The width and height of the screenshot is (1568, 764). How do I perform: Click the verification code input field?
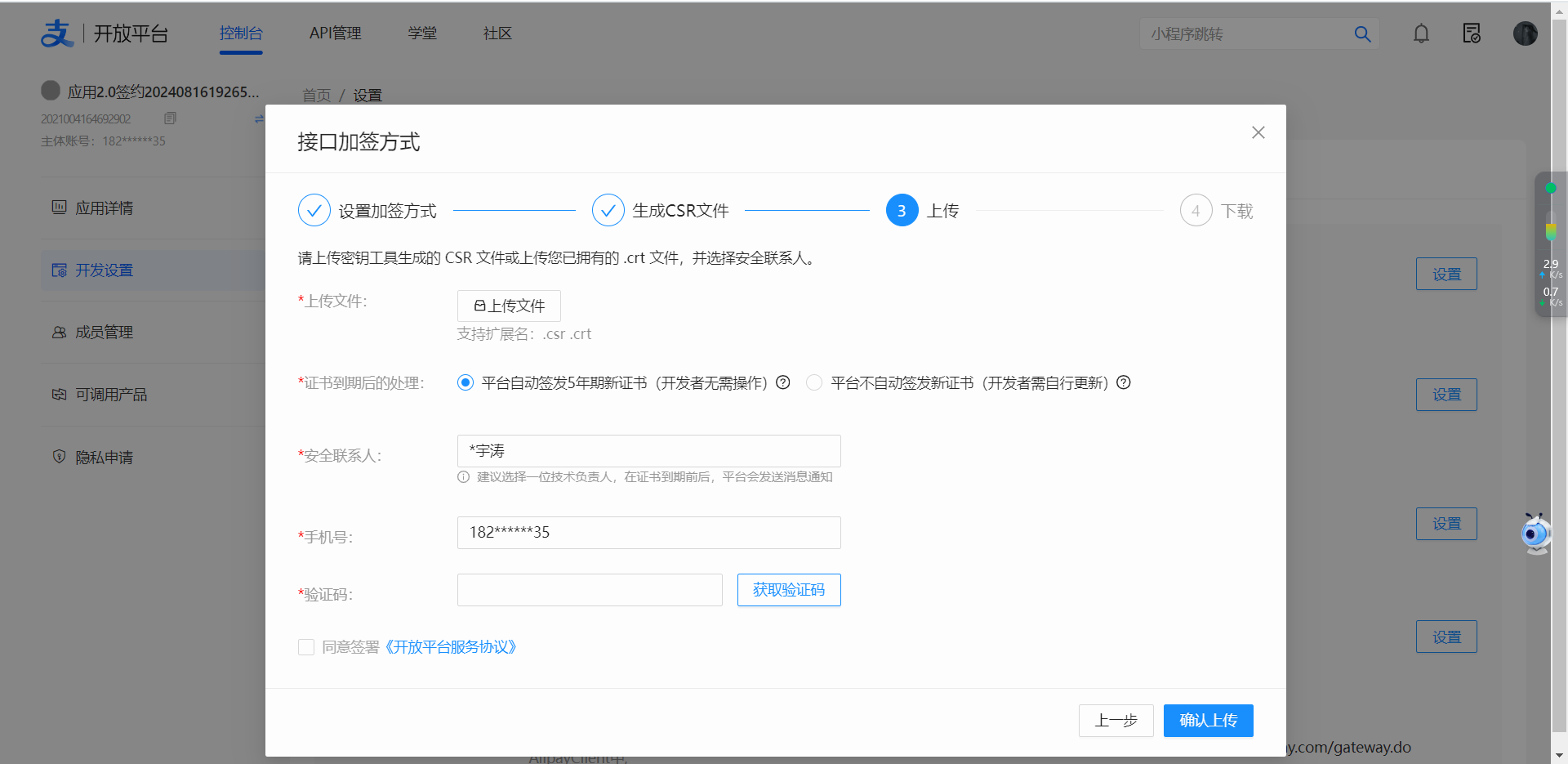(590, 590)
